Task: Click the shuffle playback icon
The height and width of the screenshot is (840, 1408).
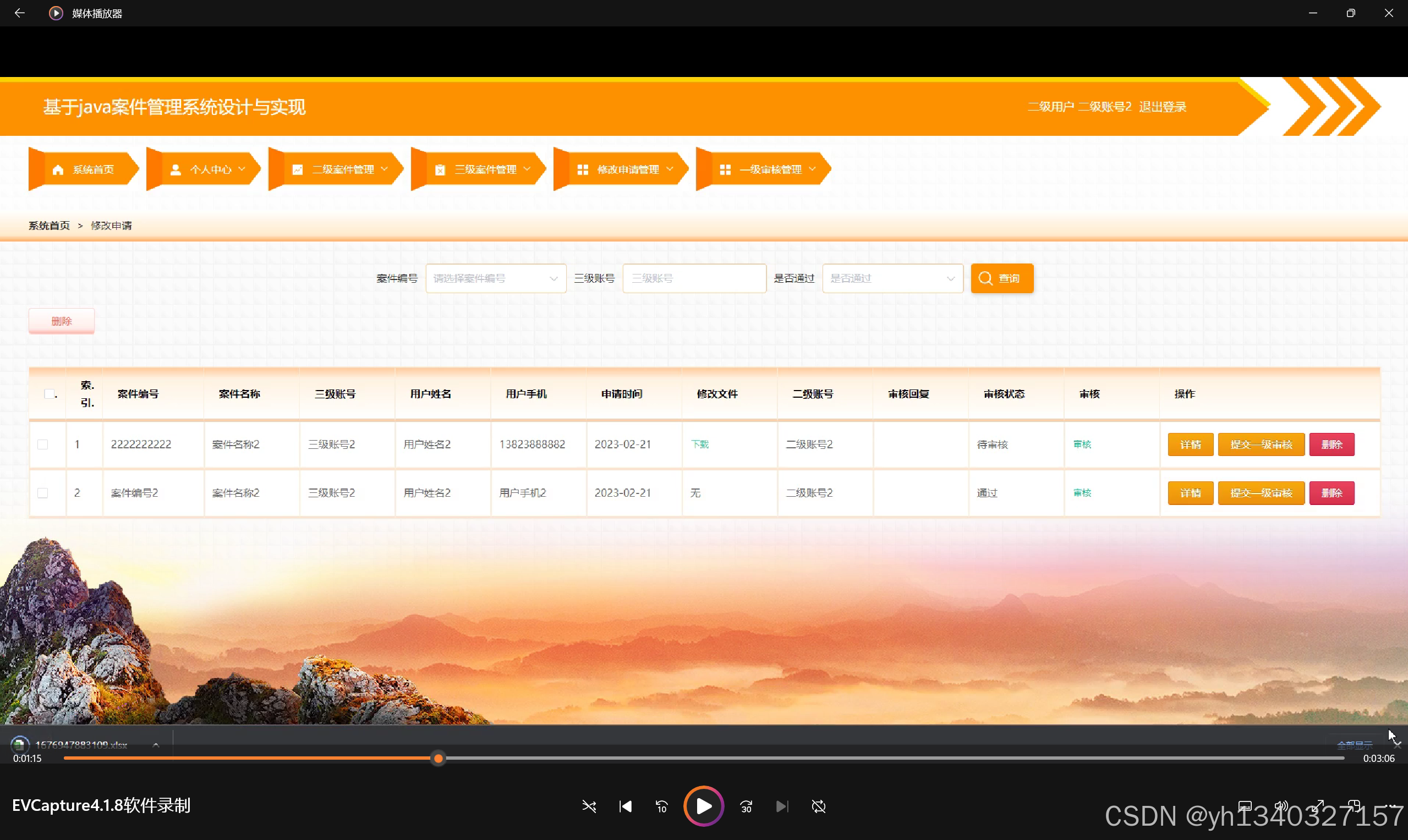Action: point(589,806)
